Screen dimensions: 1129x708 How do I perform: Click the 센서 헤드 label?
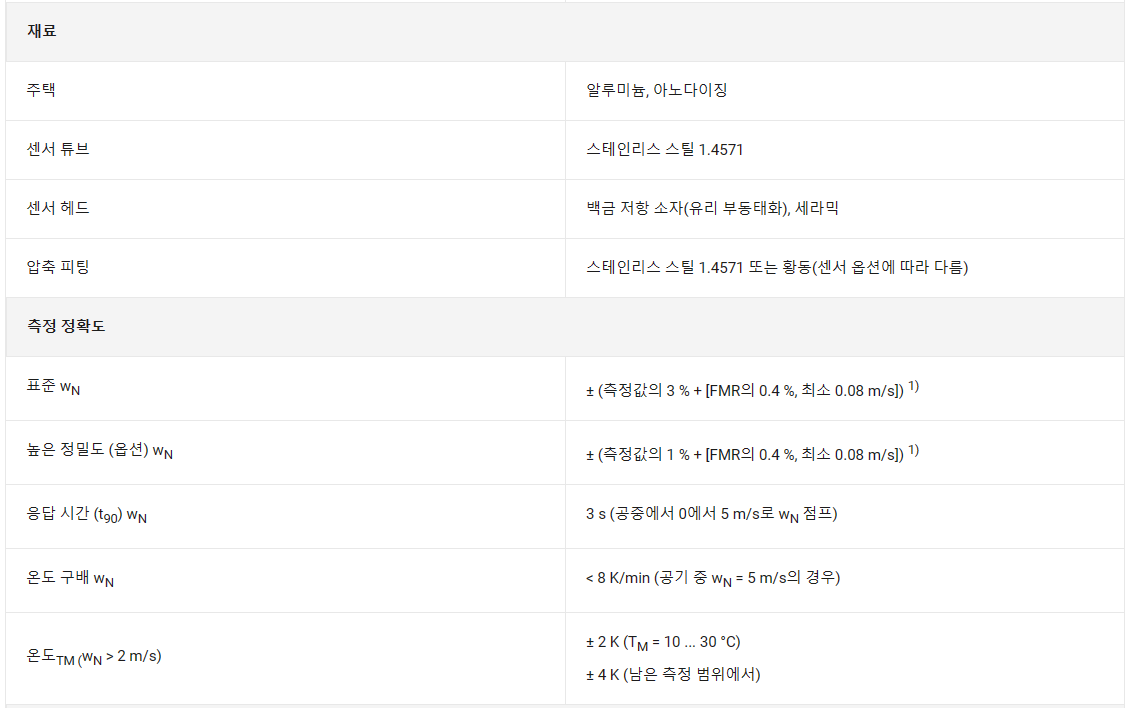coord(58,208)
